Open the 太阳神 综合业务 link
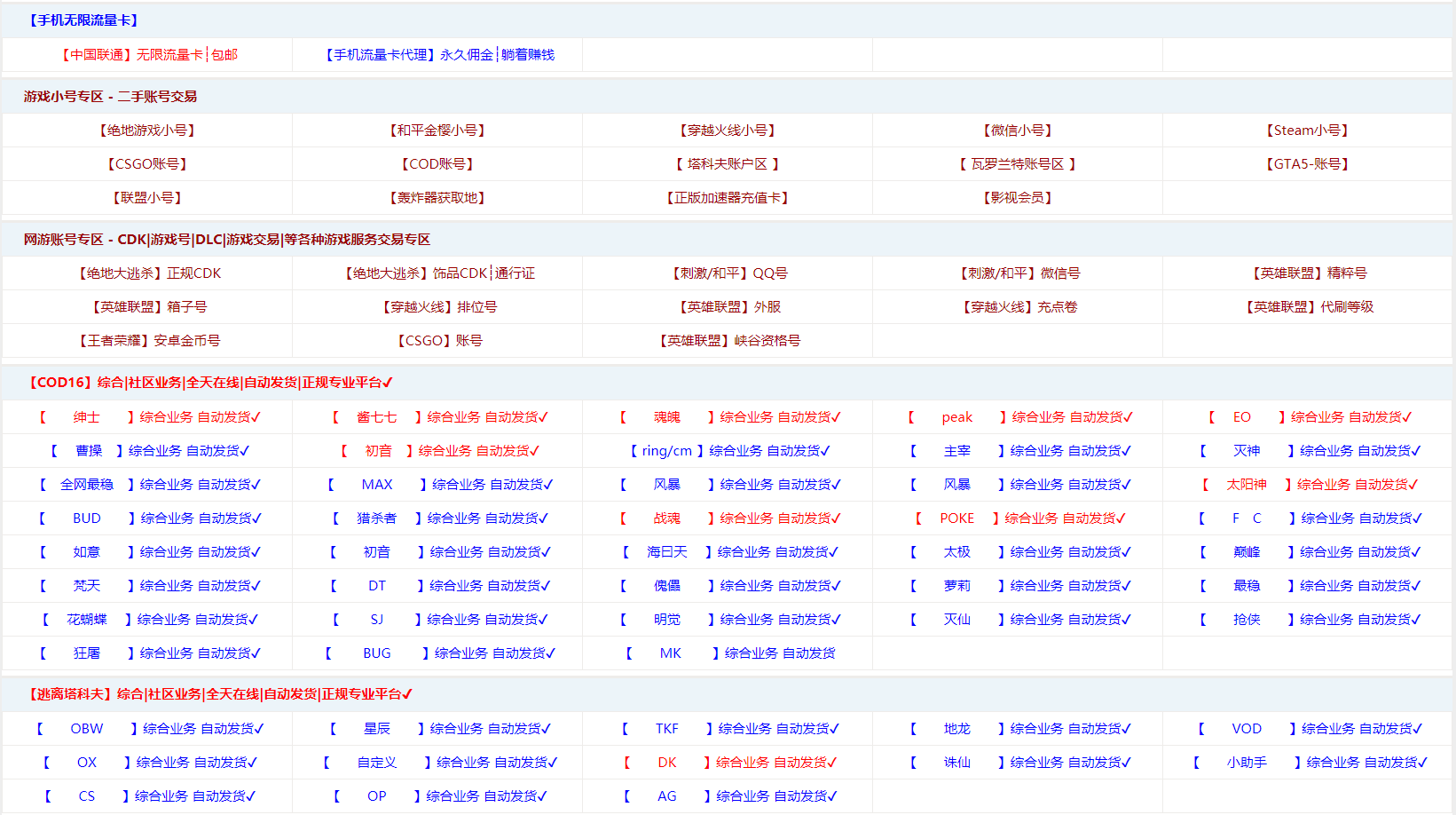Viewport: 1456px width, 815px height. point(1308,484)
